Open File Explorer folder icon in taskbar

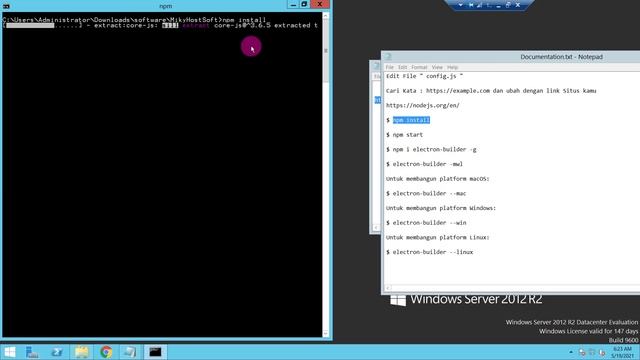[82, 352]
